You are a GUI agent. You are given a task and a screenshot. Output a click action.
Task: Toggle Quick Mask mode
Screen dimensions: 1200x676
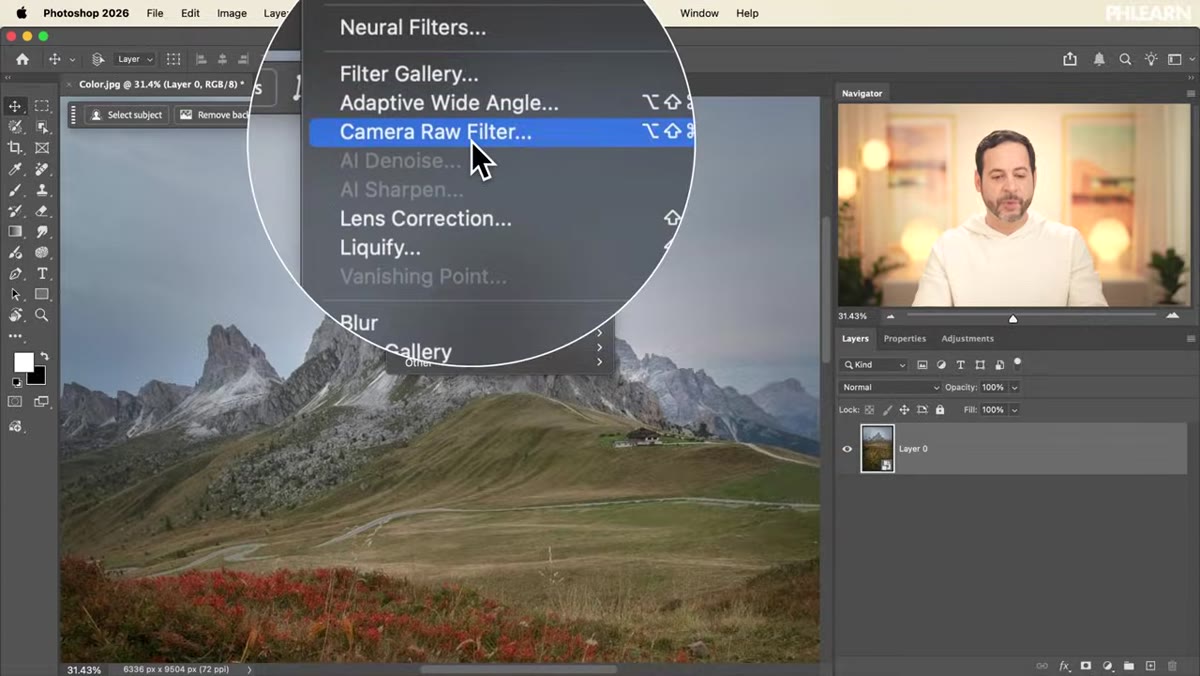(15, 402)
